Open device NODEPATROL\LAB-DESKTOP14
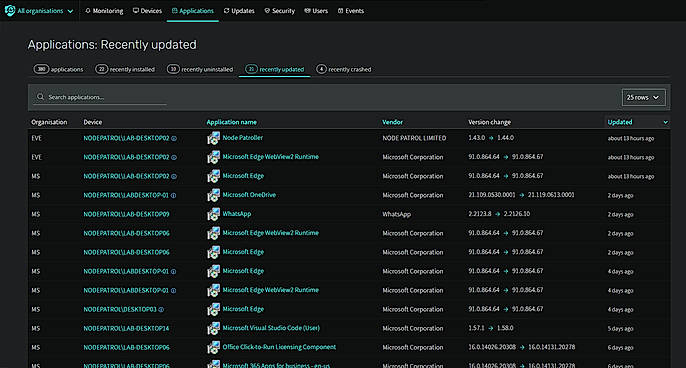Screen dimensions: 686x368 [x=126, y=328]
